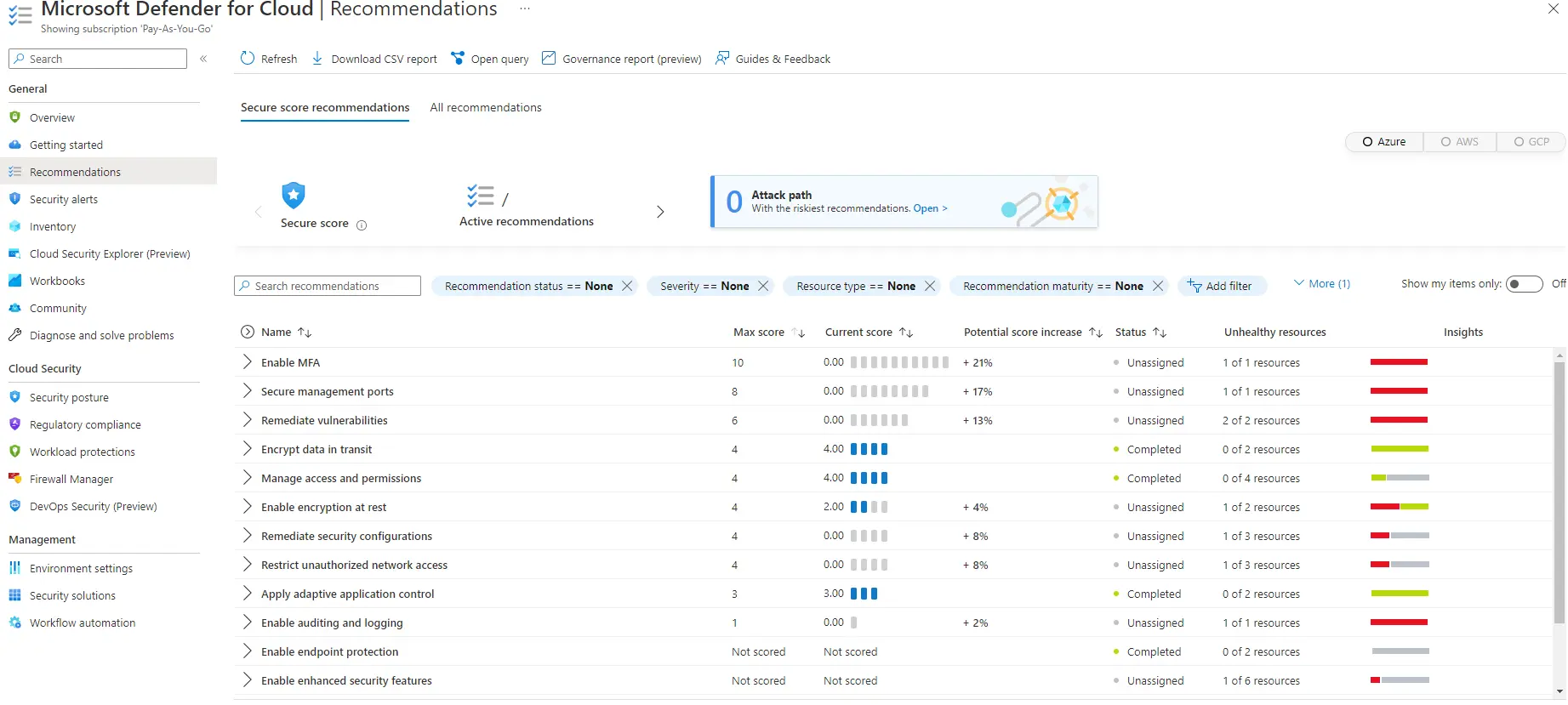This screenshot has width=1568, height=705.
Task: Toggle Show my items only switch
Action: tap(1524, 284)
